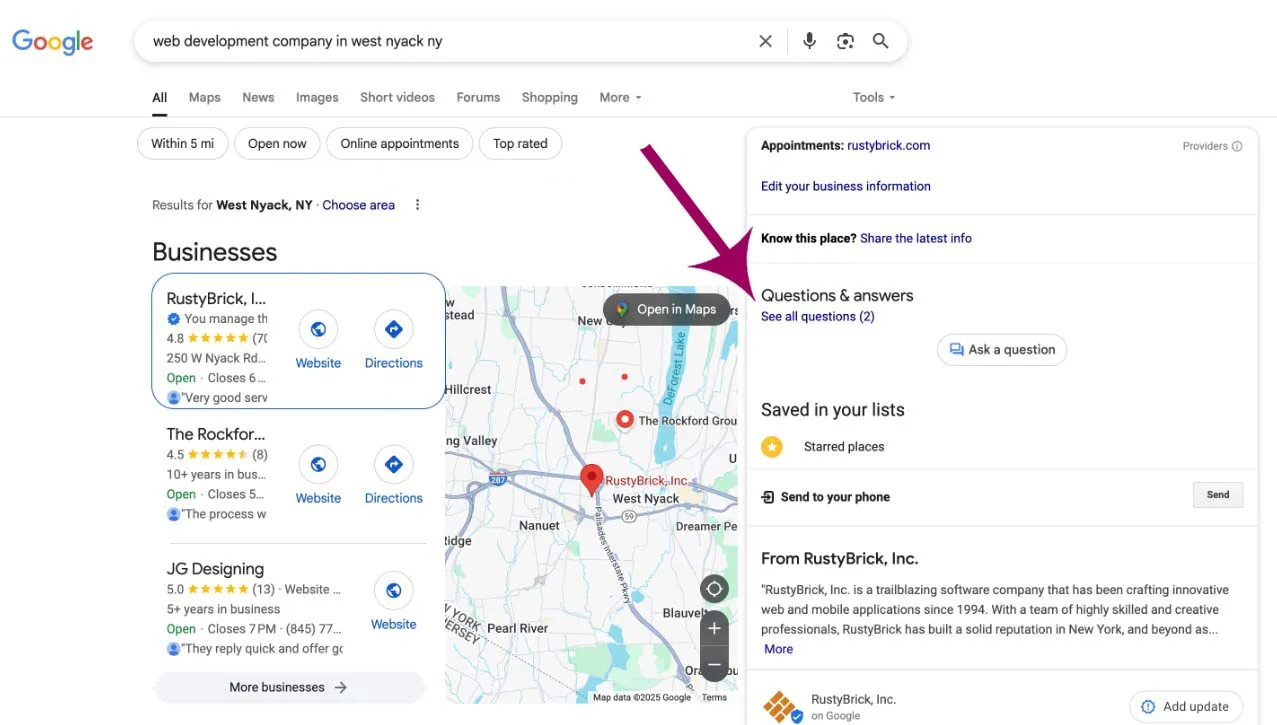This screenshot has height=725, width=1277.
Task: Switch to the Forums tab
Action: (x=478, y=97)
